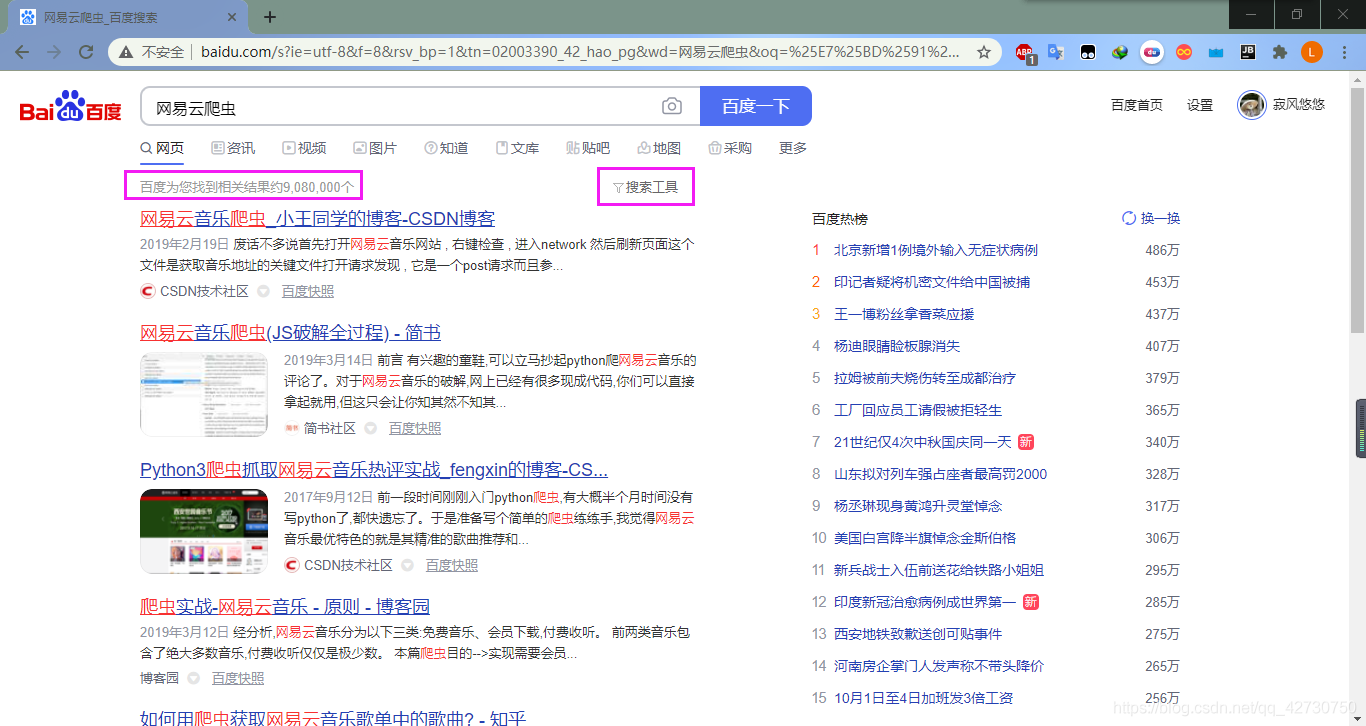Open result 网易云音乐爬虫_小王同学的博客
Viewport: 1366px width, 726px height.
pos(317,219)
